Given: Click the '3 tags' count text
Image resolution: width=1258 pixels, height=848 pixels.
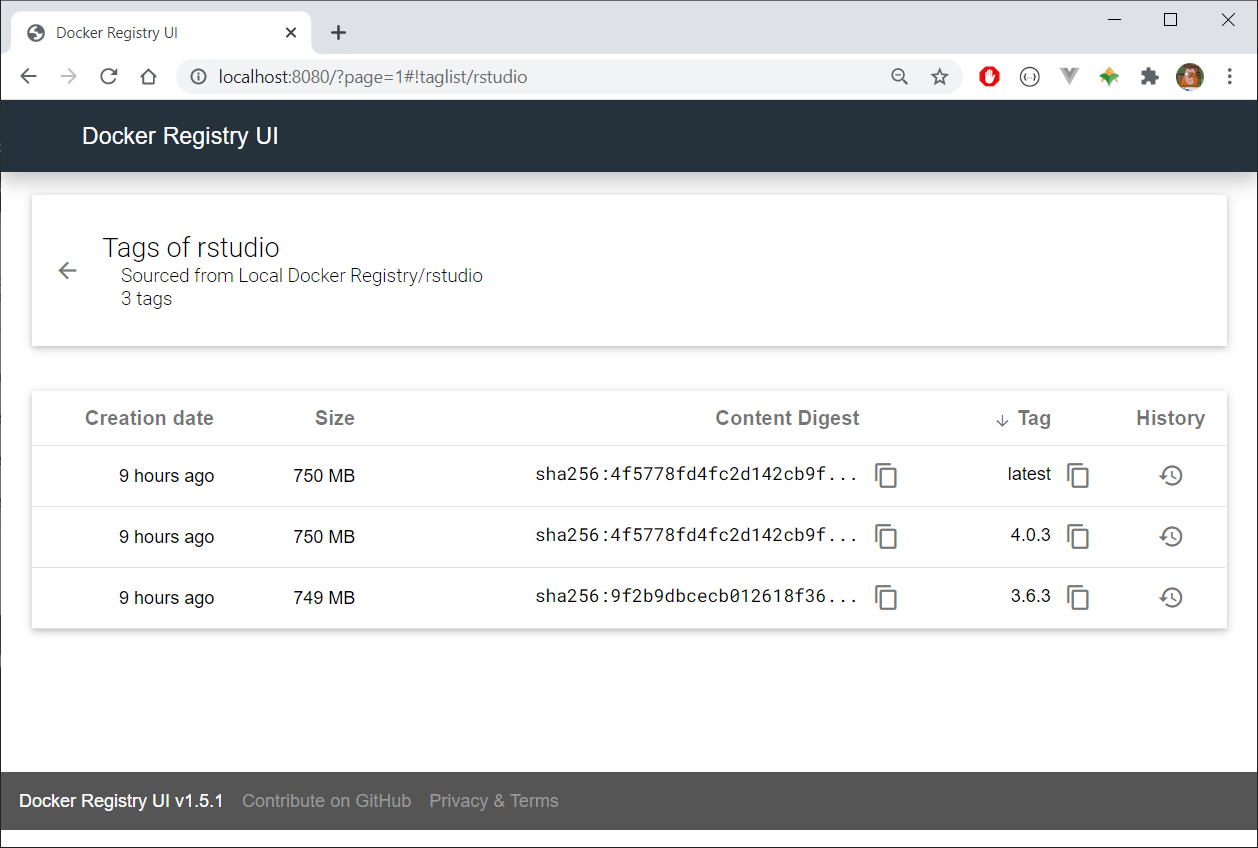Looking at the screenshot, I should (x=146, y=299).
